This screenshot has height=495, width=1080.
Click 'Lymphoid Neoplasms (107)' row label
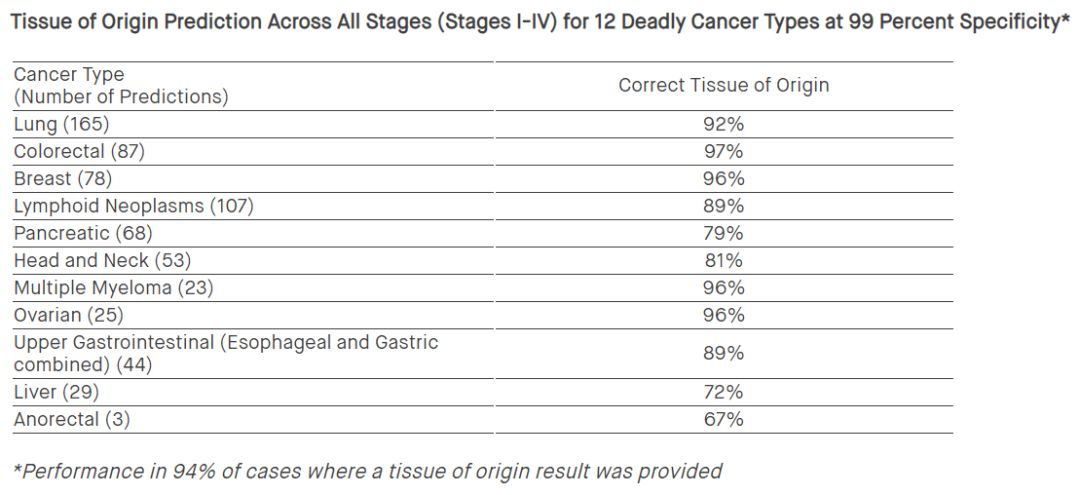[133, 206]
